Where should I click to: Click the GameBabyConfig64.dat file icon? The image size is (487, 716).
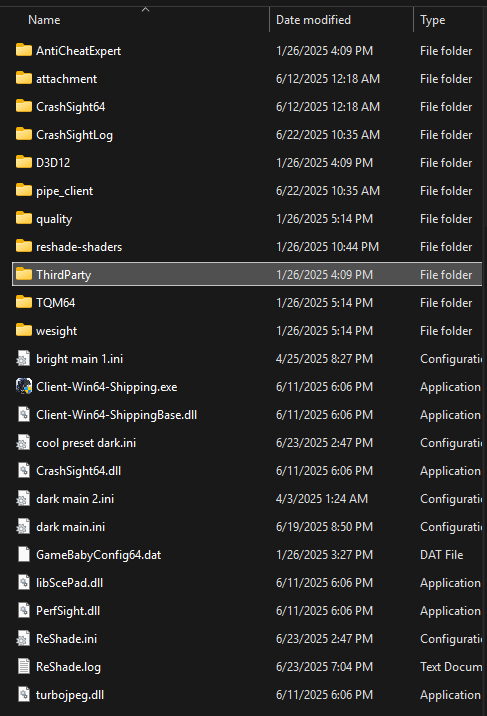point(24,554)
